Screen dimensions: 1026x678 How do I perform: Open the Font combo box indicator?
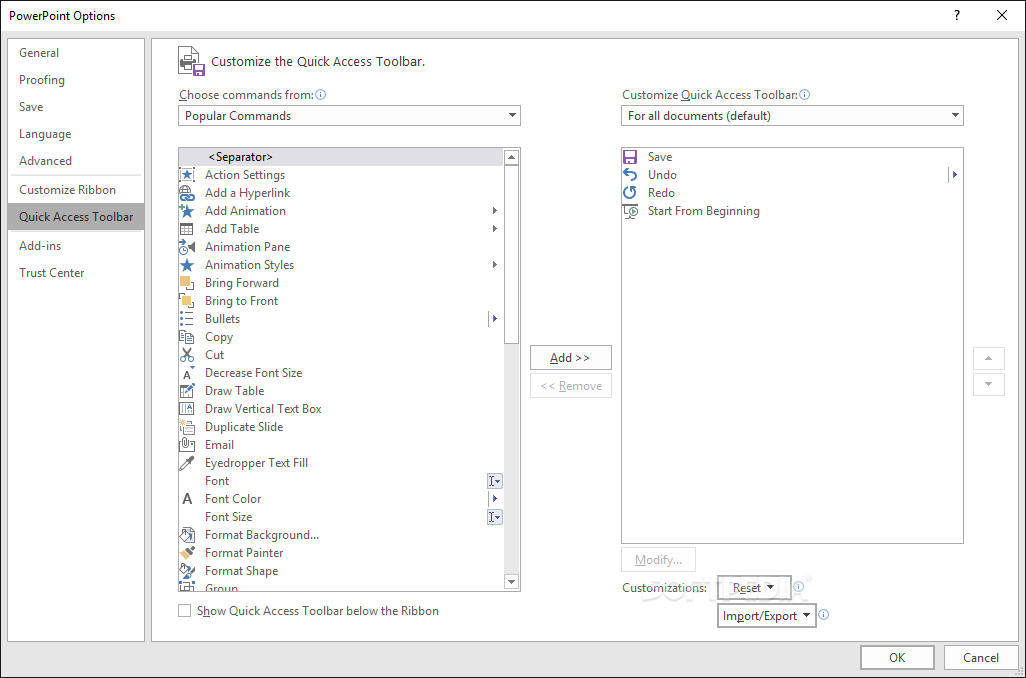click(x=495, y=481)
